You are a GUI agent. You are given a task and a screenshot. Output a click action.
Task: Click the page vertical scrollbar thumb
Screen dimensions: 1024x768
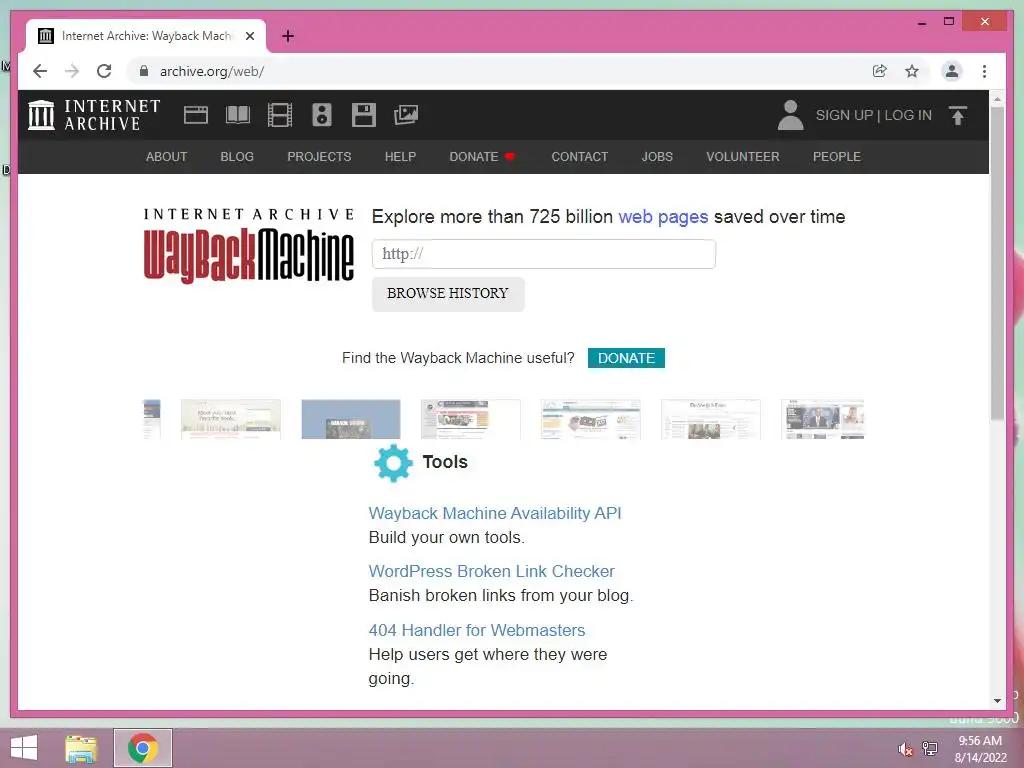pos(997,264)
